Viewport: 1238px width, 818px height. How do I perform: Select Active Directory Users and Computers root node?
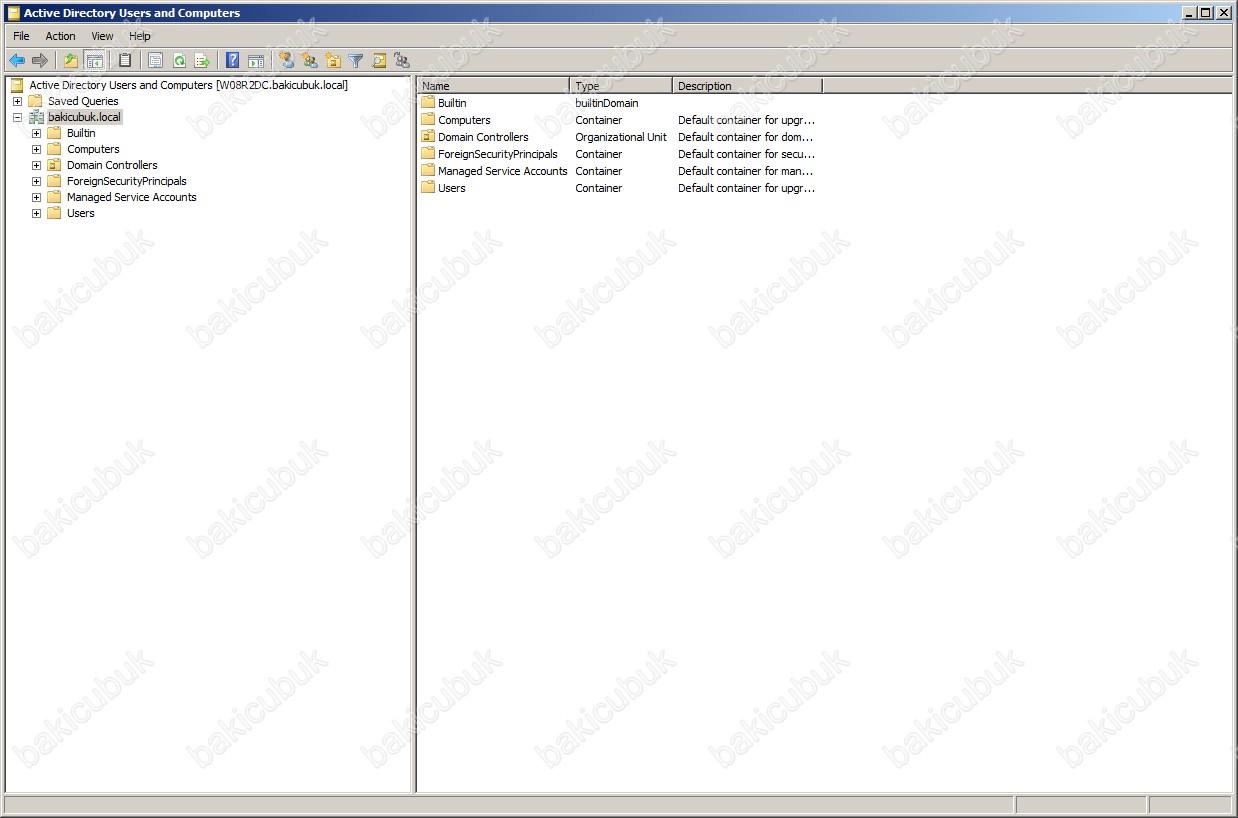point(189,85)
